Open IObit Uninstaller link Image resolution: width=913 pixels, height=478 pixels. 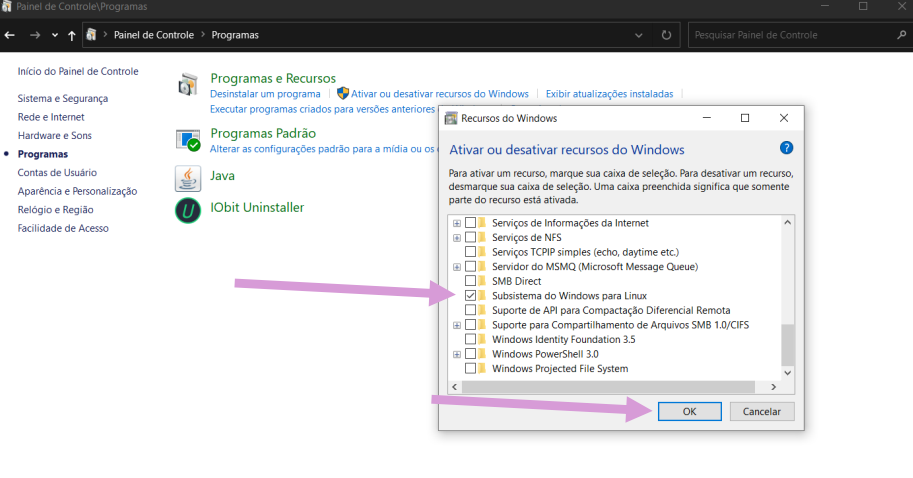pos(257,207)
